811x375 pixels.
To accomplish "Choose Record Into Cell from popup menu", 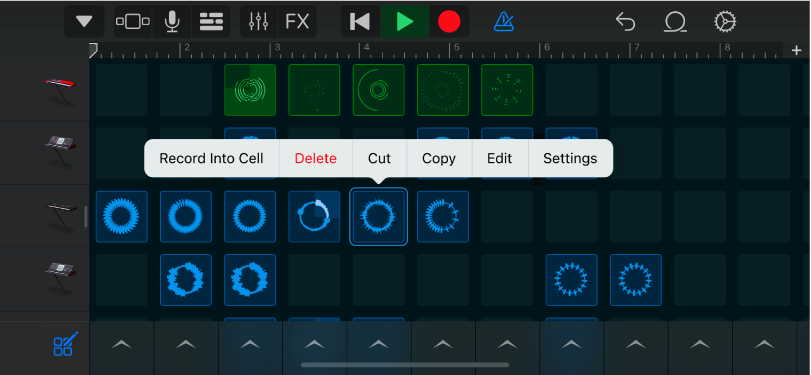I will [211, 158].
